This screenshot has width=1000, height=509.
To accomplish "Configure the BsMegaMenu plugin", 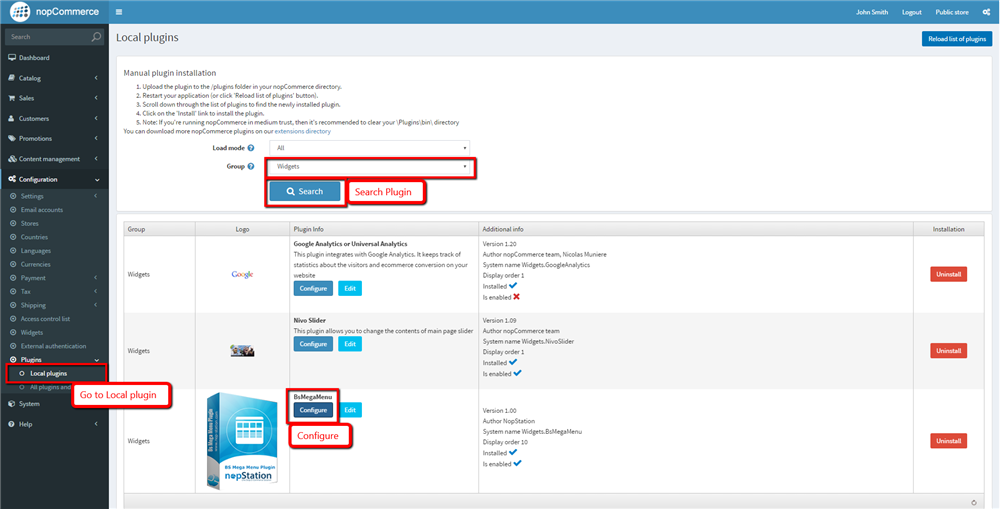I will coord(313,410).
